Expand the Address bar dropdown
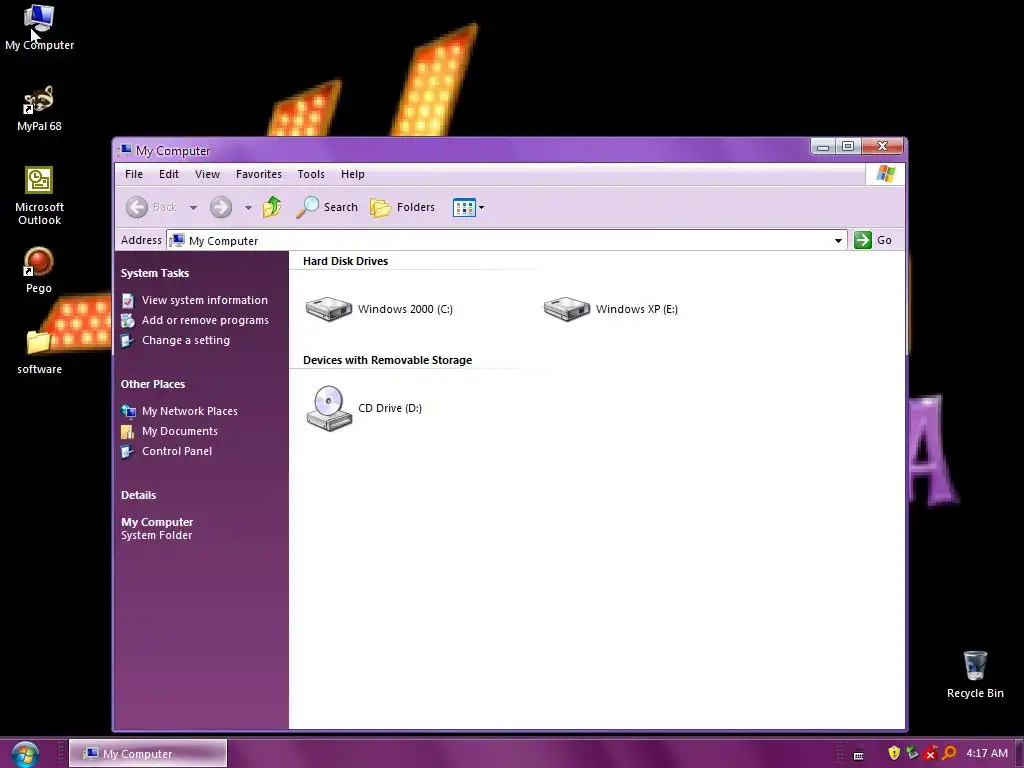 tap(838, 240)
